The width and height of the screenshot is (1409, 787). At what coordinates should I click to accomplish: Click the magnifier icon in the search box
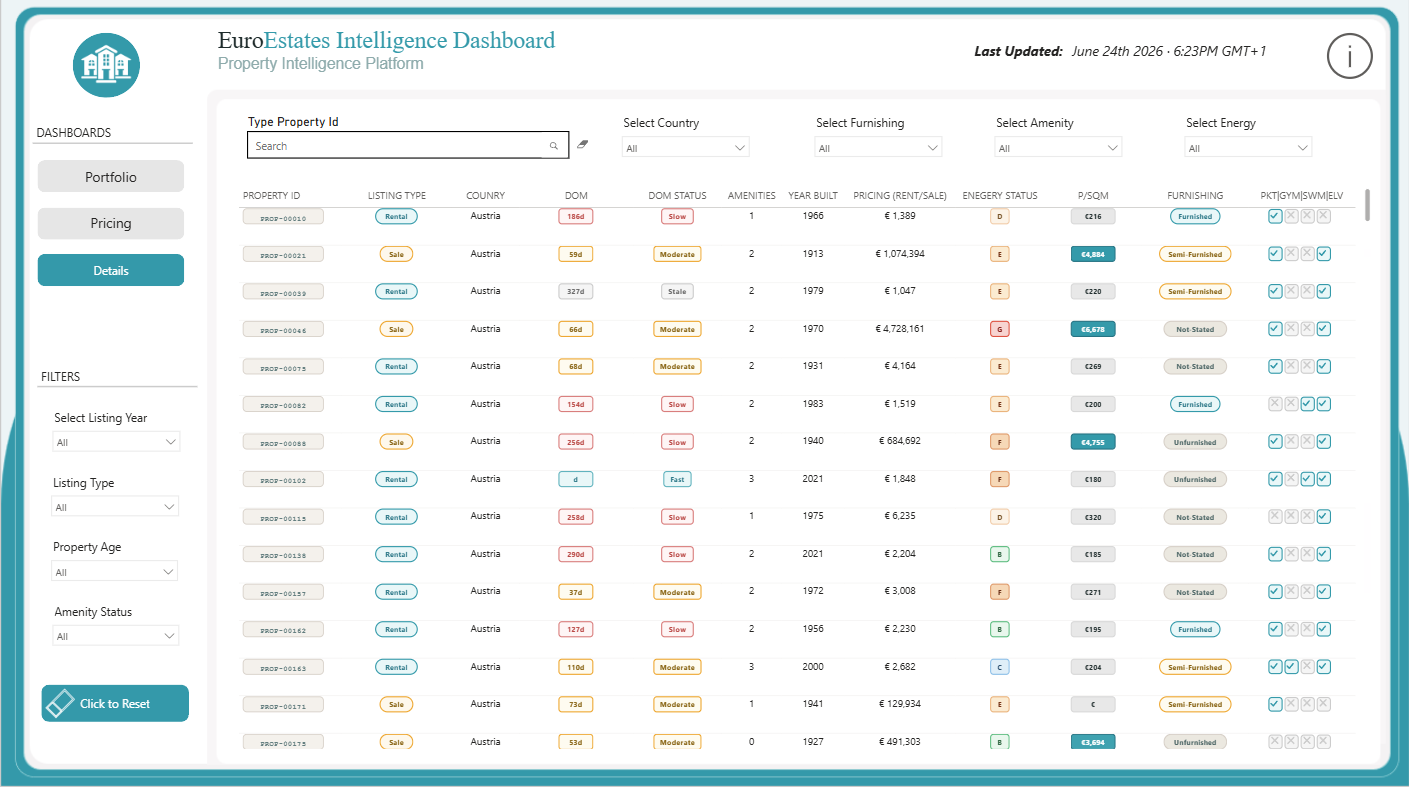pos(553,146)
